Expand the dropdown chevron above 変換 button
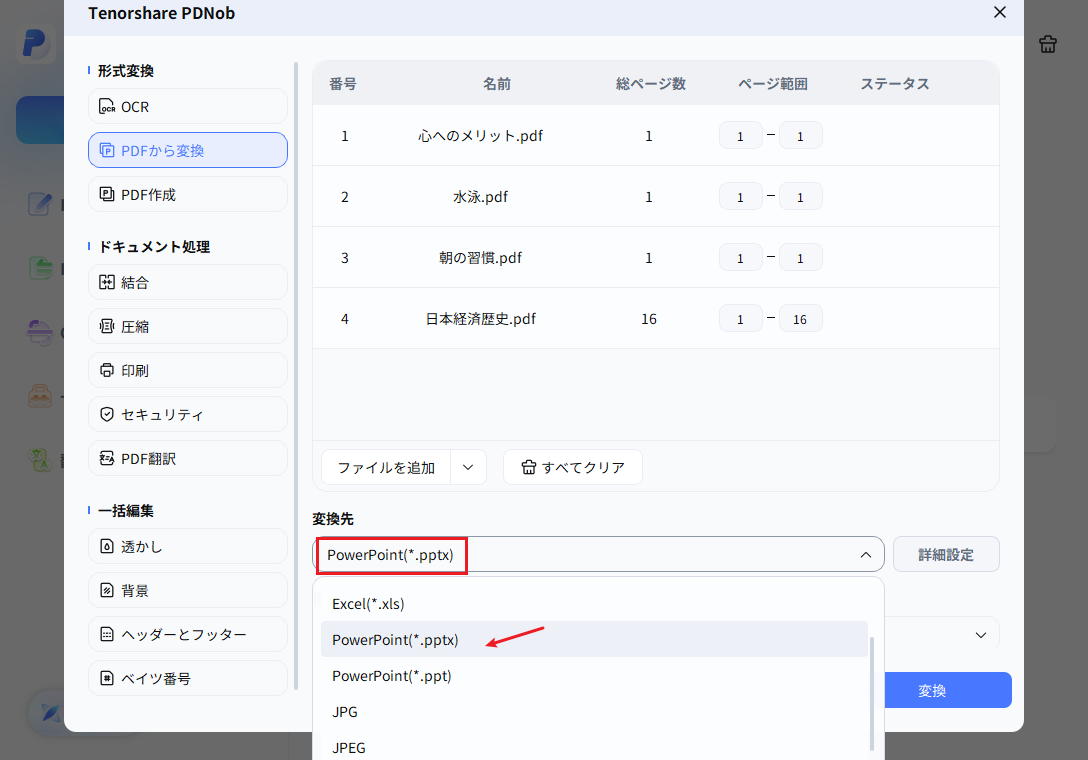The width and height of the screenshot is (1088, 760). [x=980, y=635]
